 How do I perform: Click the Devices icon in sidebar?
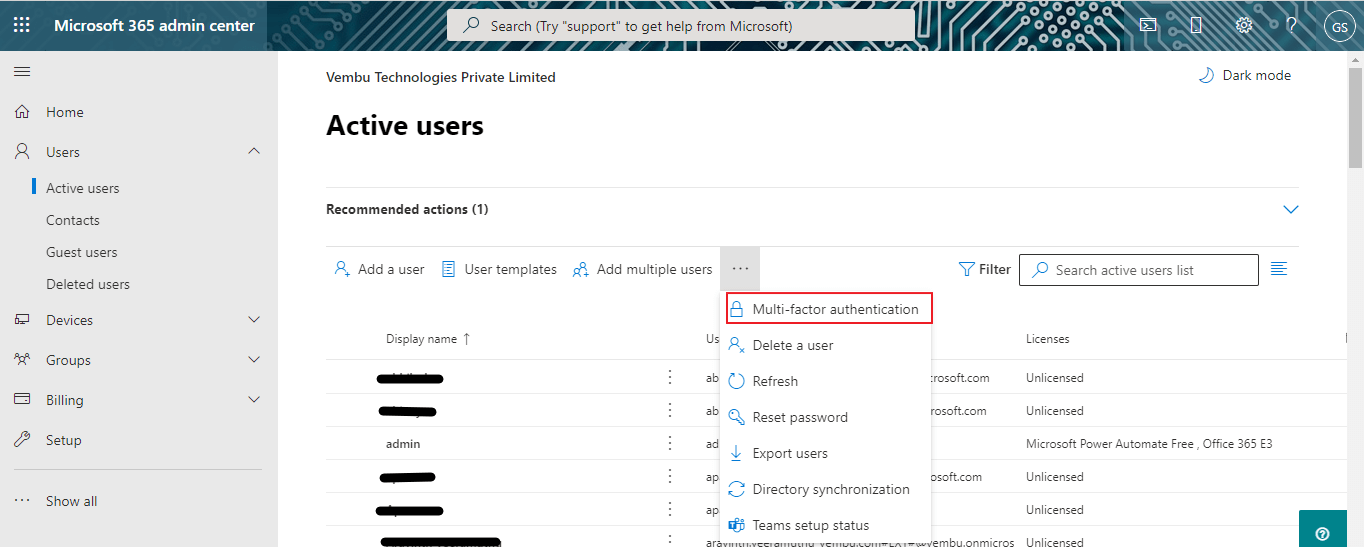(22, 320)
